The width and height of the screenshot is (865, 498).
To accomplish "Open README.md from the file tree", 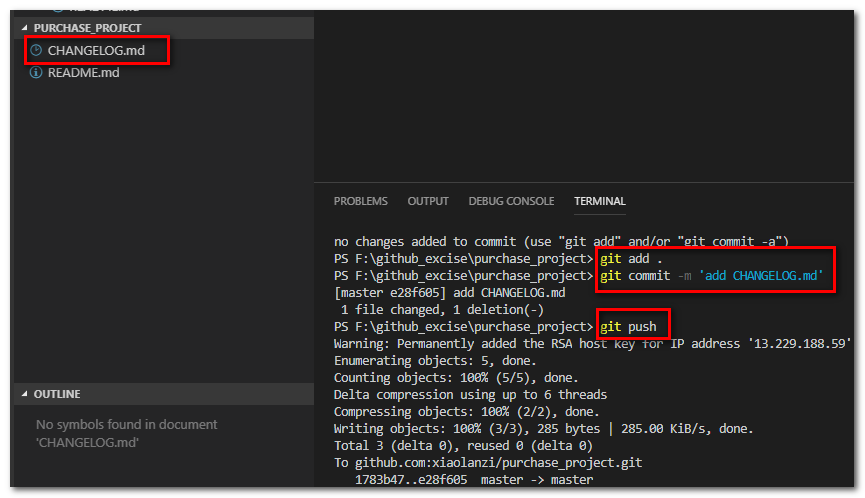I will click(83, 72).
